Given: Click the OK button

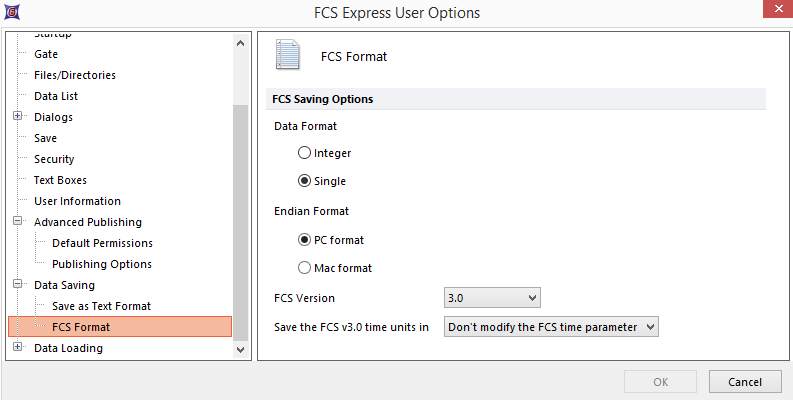Looking at the screenshot, I should click(660, 382).
